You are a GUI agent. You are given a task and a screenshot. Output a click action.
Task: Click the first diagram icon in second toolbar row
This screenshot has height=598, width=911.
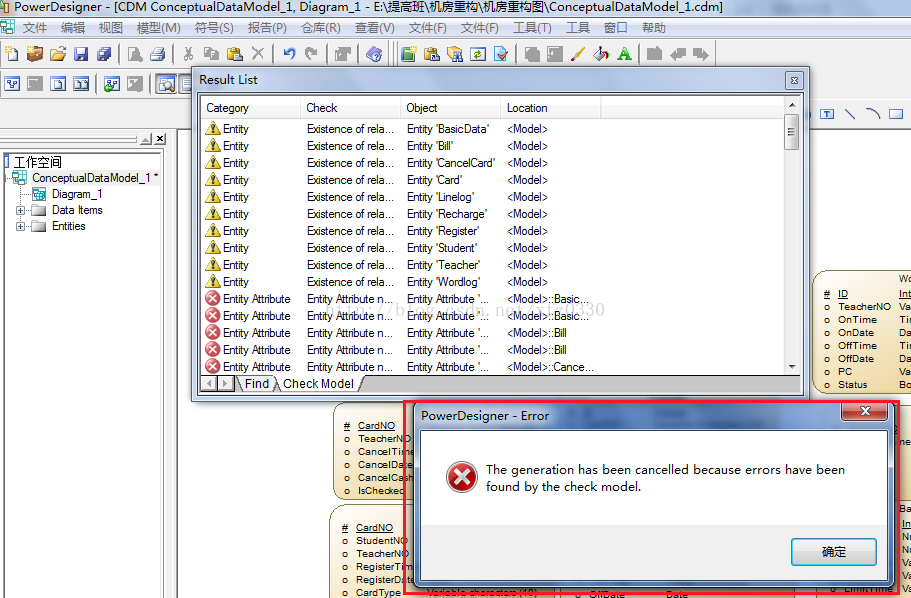pyautogui.click(x=12, y=84)
